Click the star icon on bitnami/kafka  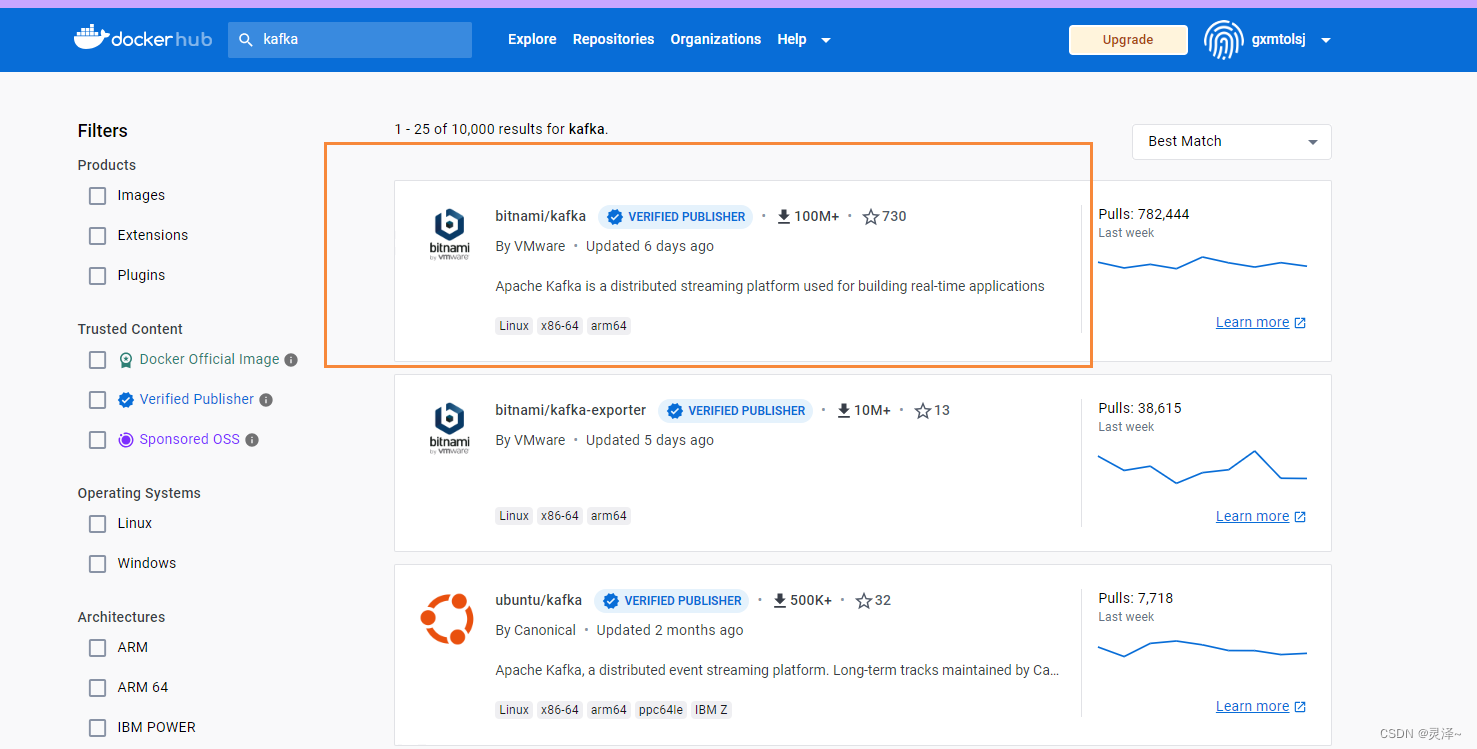click(871, 217)
